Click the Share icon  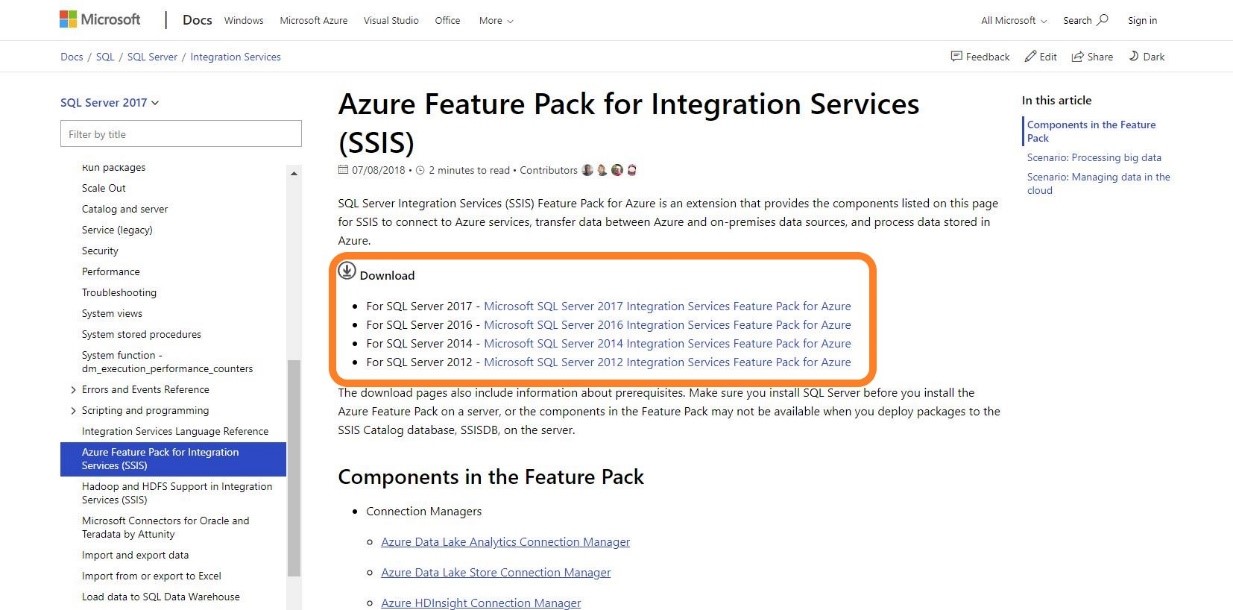click(x=1077, y=57)
